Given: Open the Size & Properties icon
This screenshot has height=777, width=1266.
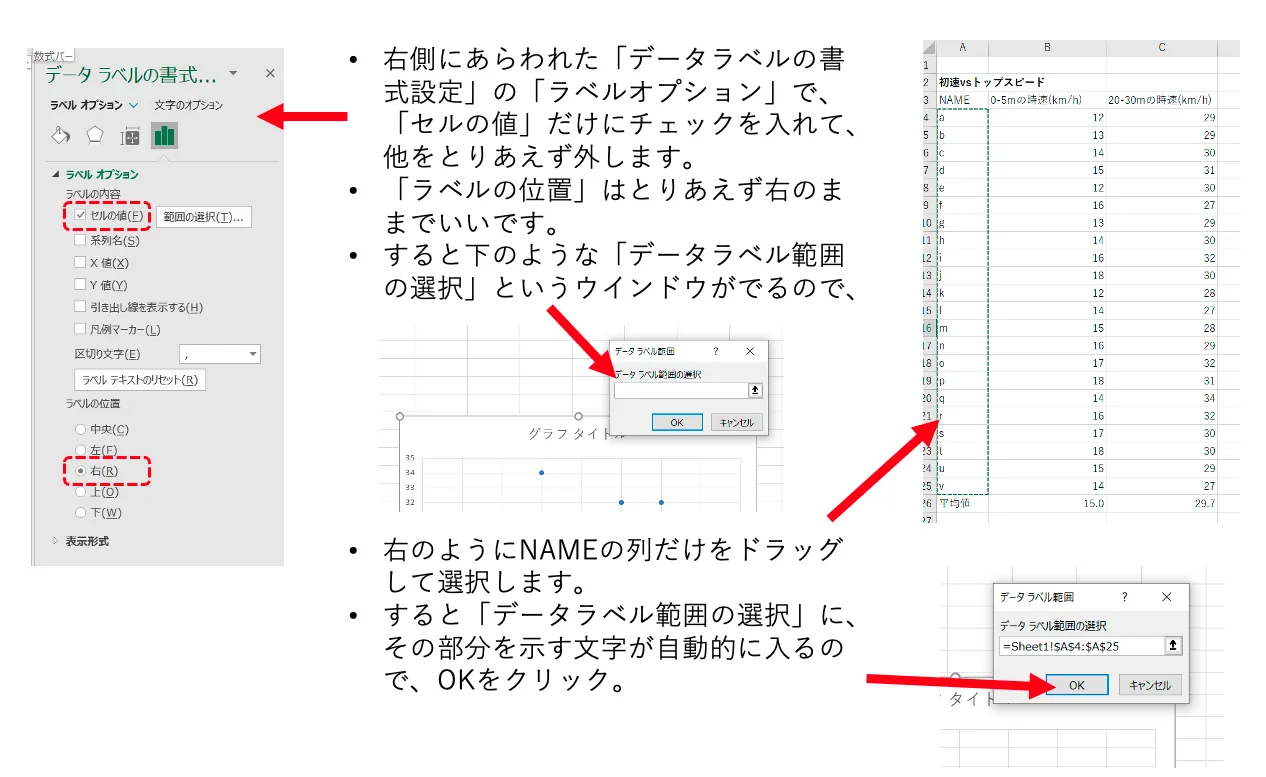Looking at the screenshot, I should point(129,136).
